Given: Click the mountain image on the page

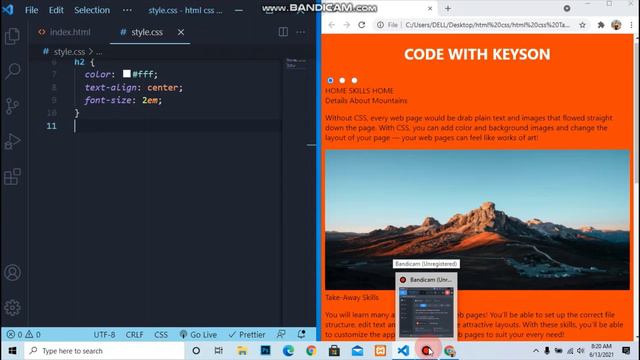Looking at the screenshot, I should click(x=477, y=220).
